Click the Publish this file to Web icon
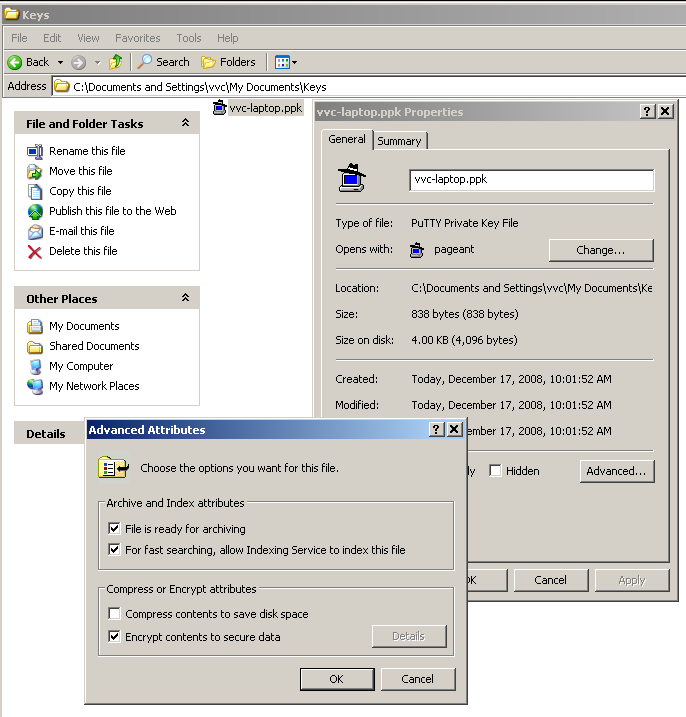This screenshot has width=686, height=717. [x=35, y=211]
